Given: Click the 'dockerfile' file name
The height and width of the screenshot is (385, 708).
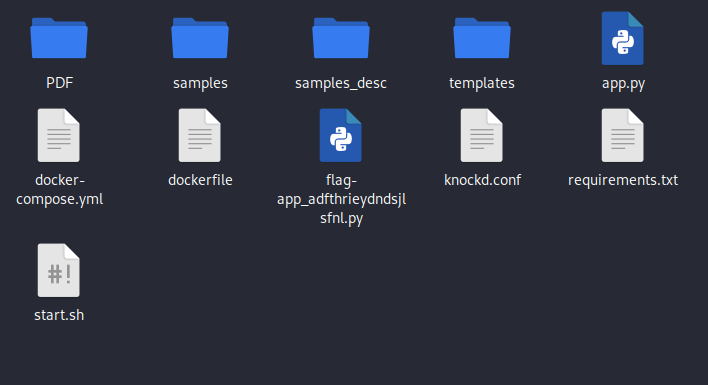Looking at the screenshot, I should pos(200,180).
